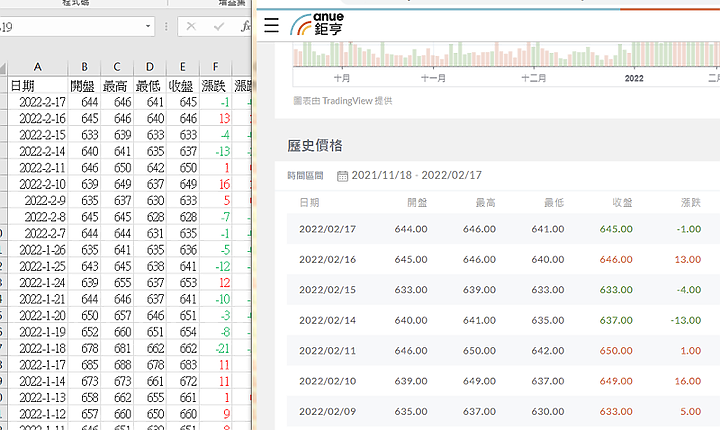This screenshot has width=720, height=430.
Task: Click the 最高 column header on the web table
Action: tap(485, 203)
